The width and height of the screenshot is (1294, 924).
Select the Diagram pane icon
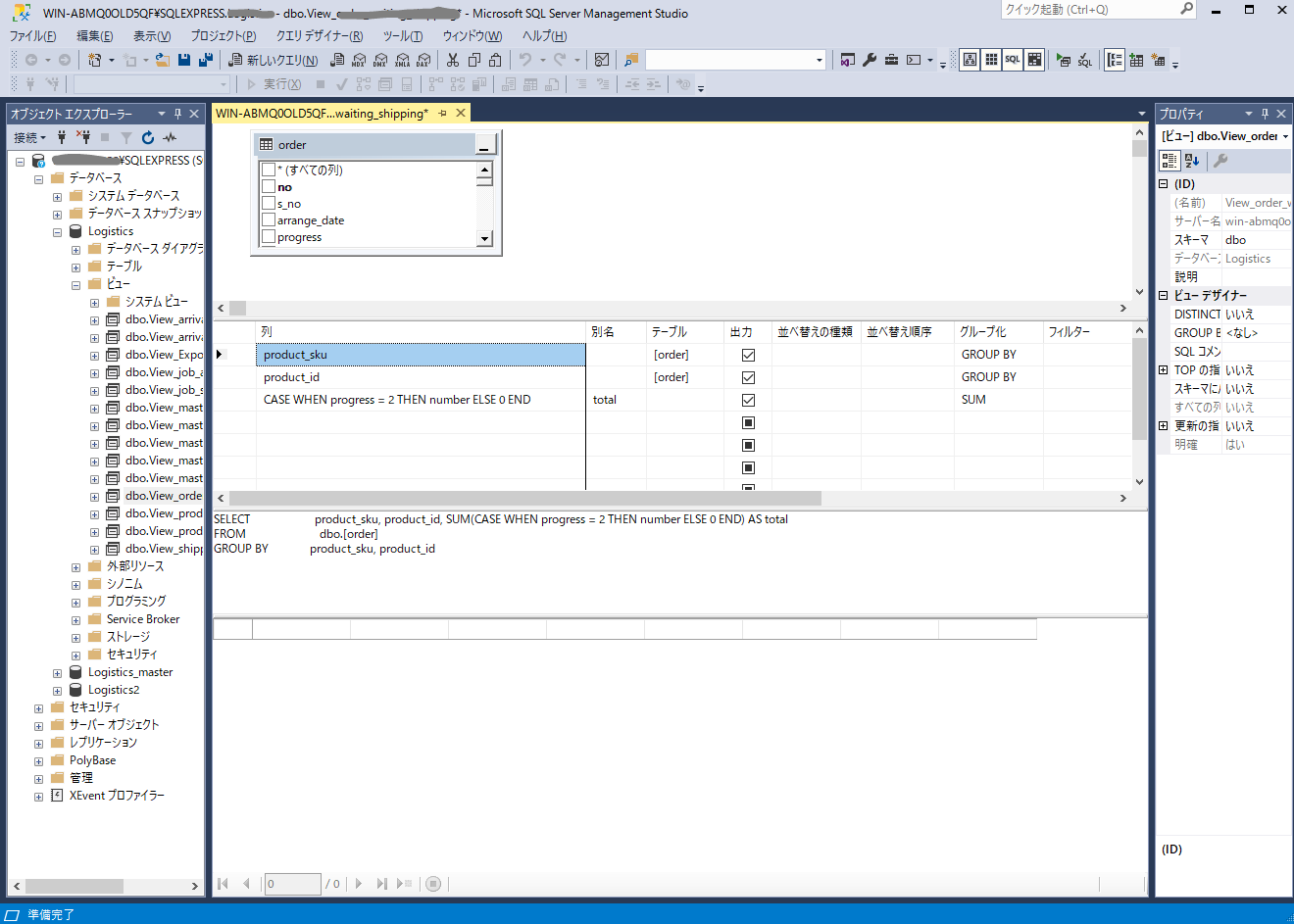click(970, 60)
